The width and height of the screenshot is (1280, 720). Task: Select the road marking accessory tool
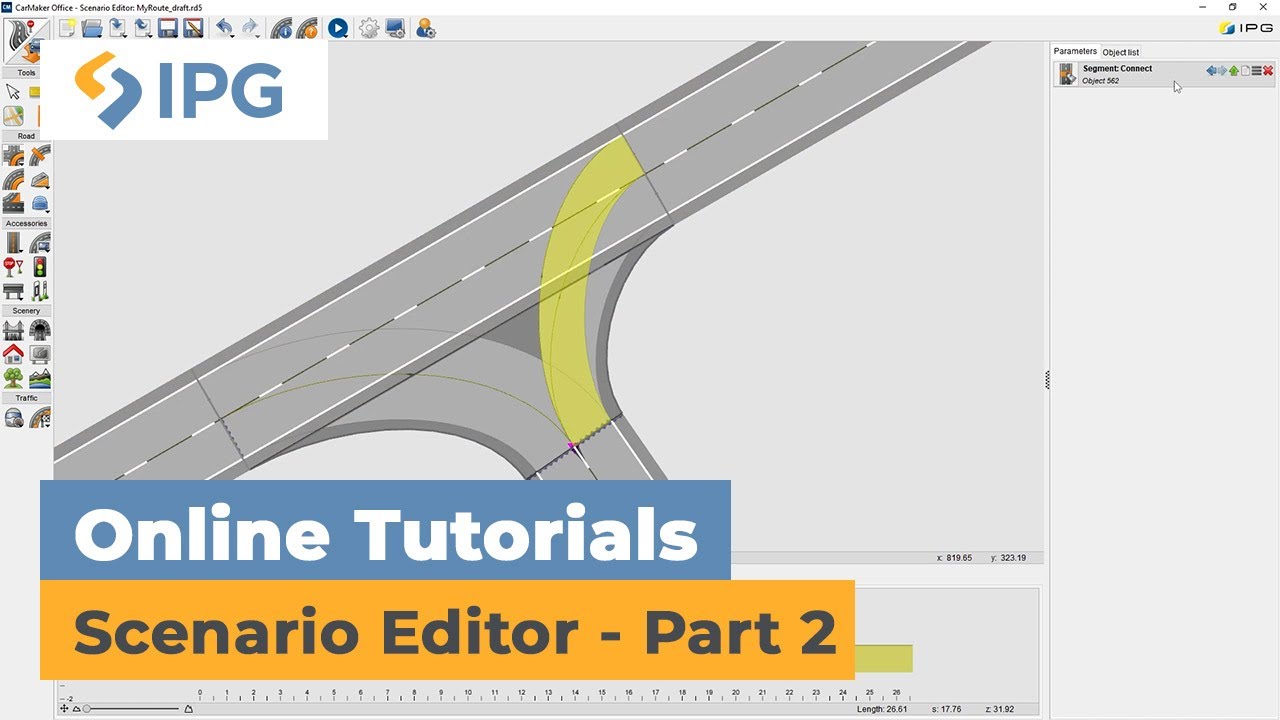point(14,243)
